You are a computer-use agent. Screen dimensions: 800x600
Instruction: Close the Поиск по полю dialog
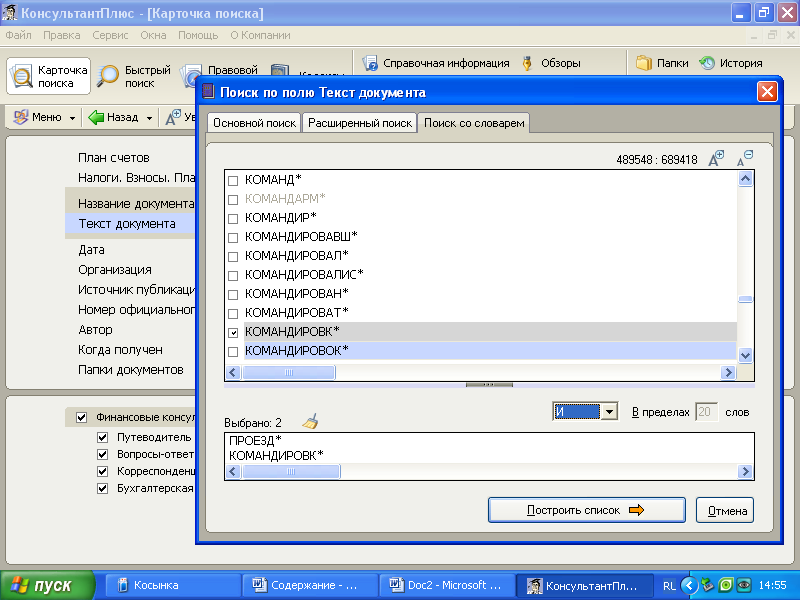tap(767, 92)
